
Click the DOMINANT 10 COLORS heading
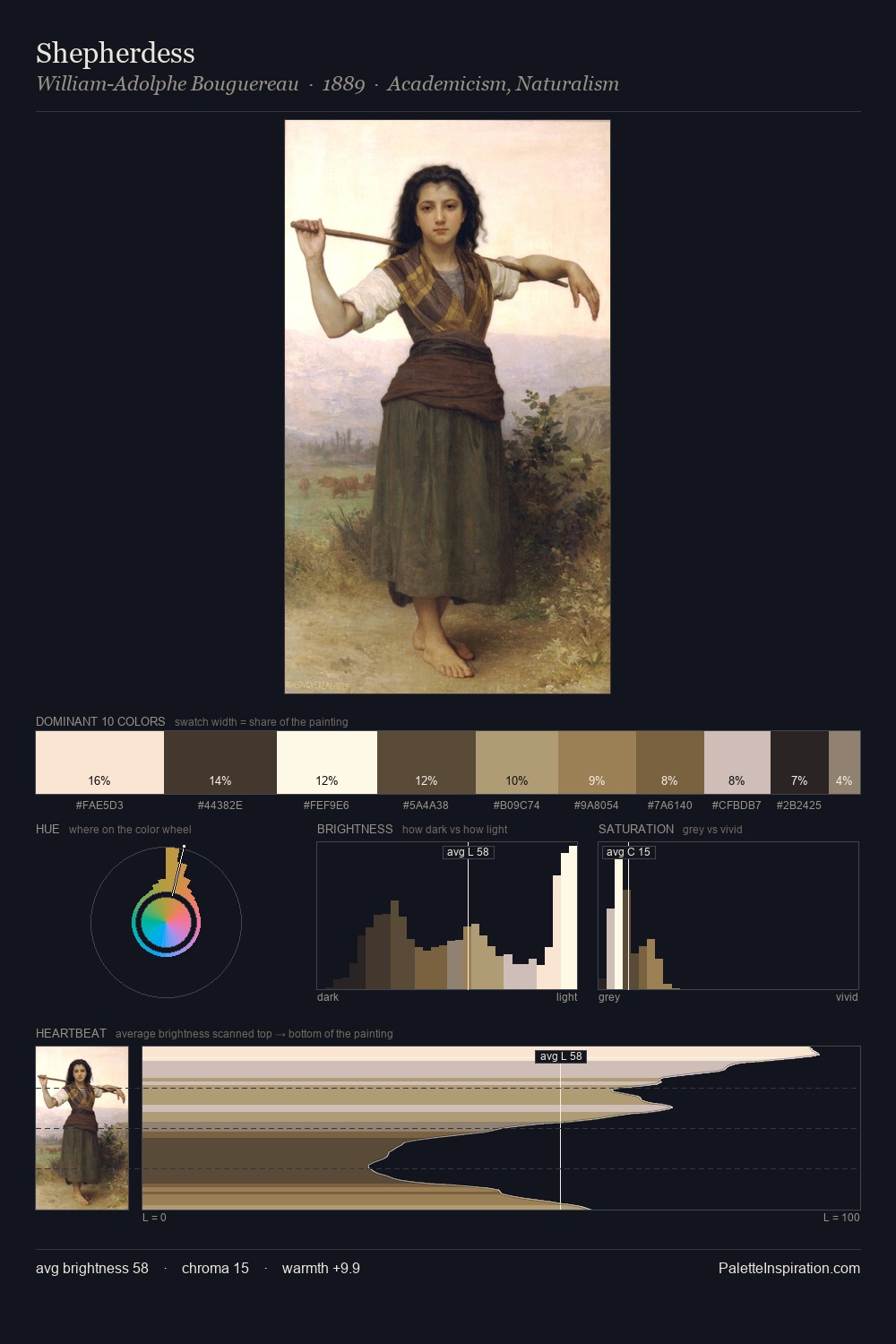tap(100, 721)
